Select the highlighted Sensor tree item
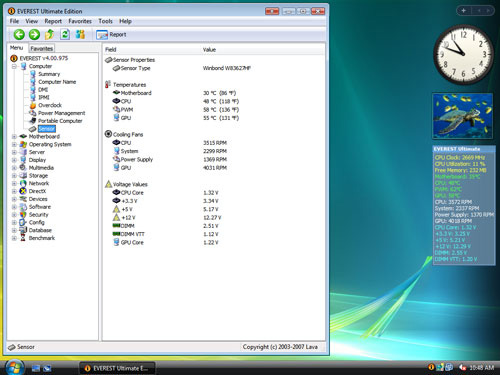The height and width of the screenshot is (375, 500). (x=47, y=129)
